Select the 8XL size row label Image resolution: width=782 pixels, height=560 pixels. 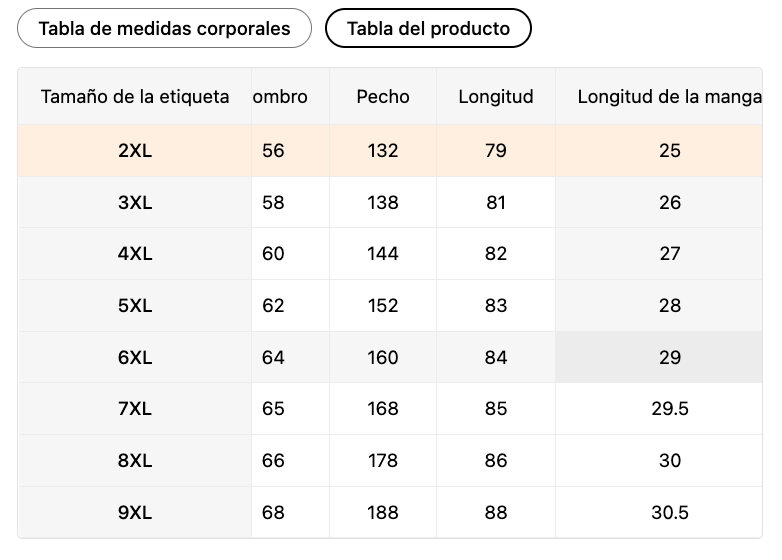coord(135,461)
